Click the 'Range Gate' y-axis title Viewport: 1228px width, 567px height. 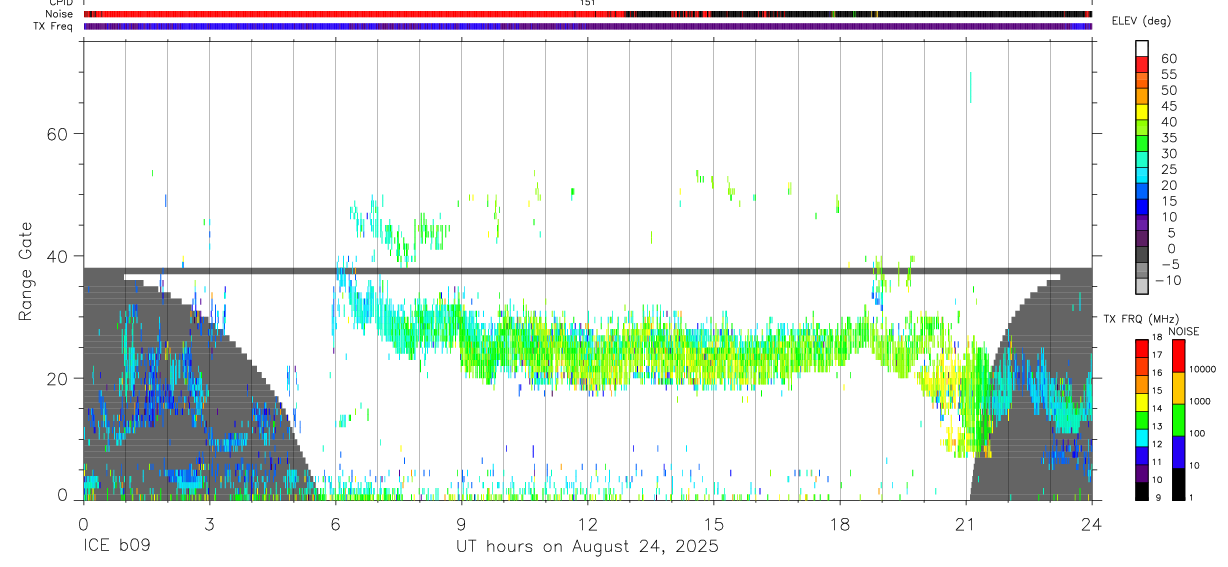click(25, 271)
